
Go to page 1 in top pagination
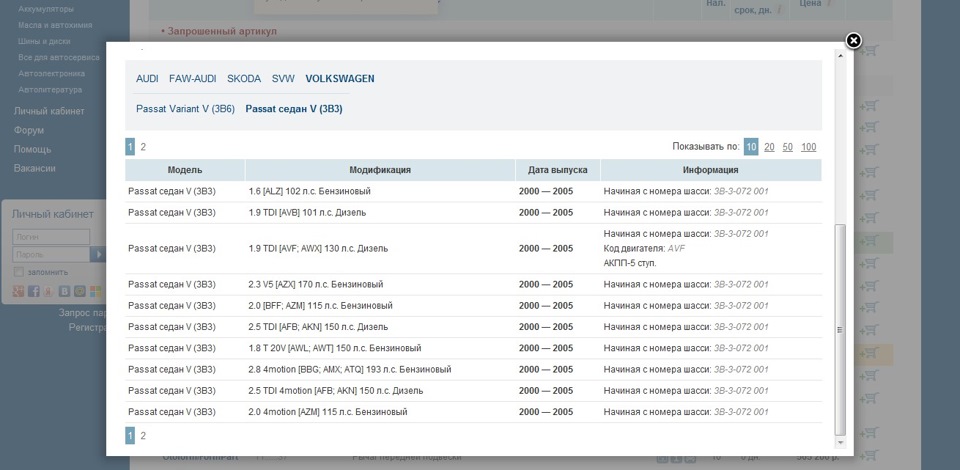130,147
